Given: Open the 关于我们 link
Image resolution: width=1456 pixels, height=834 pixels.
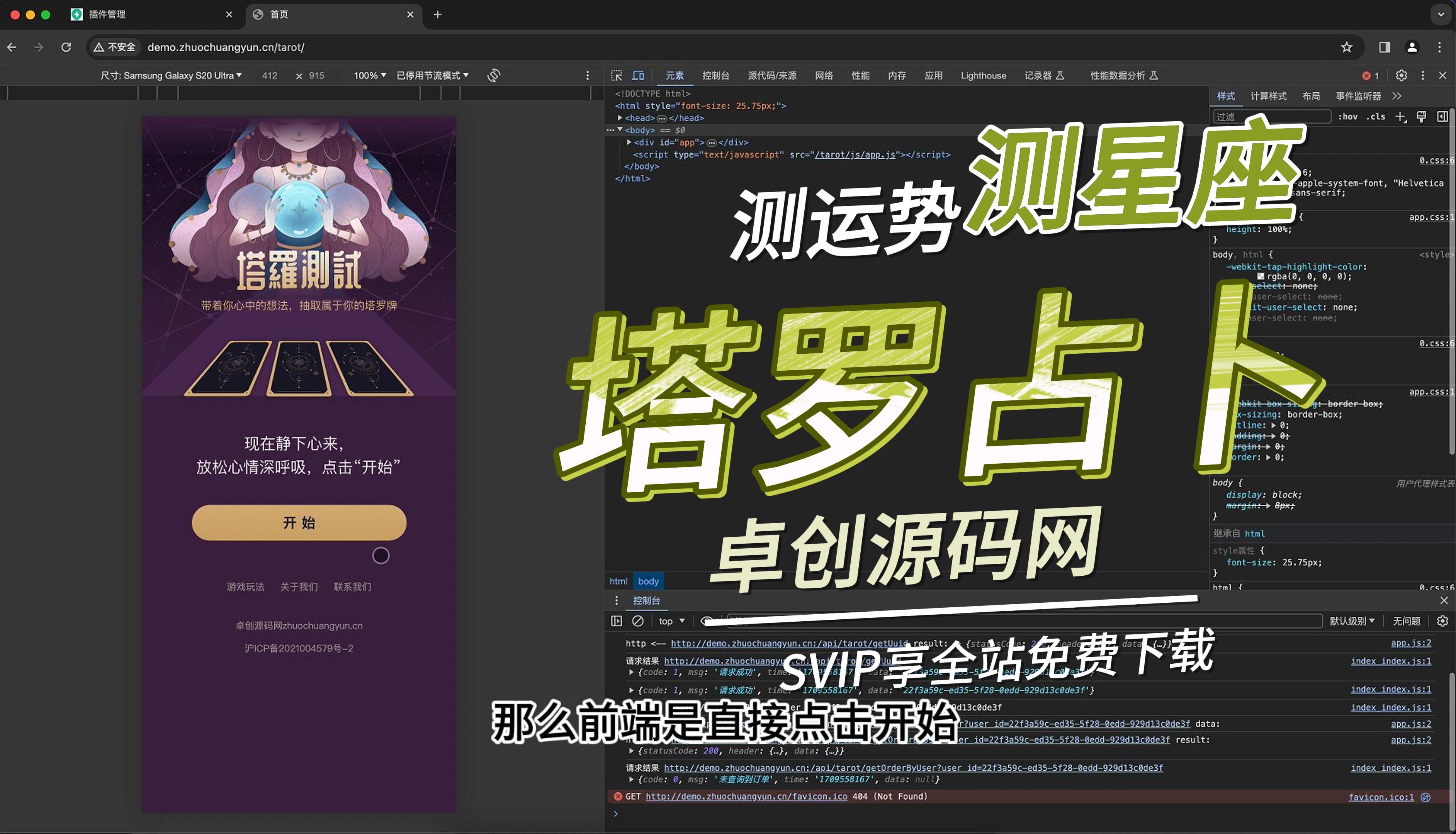Looking at the screenshot, I should 299,587.
